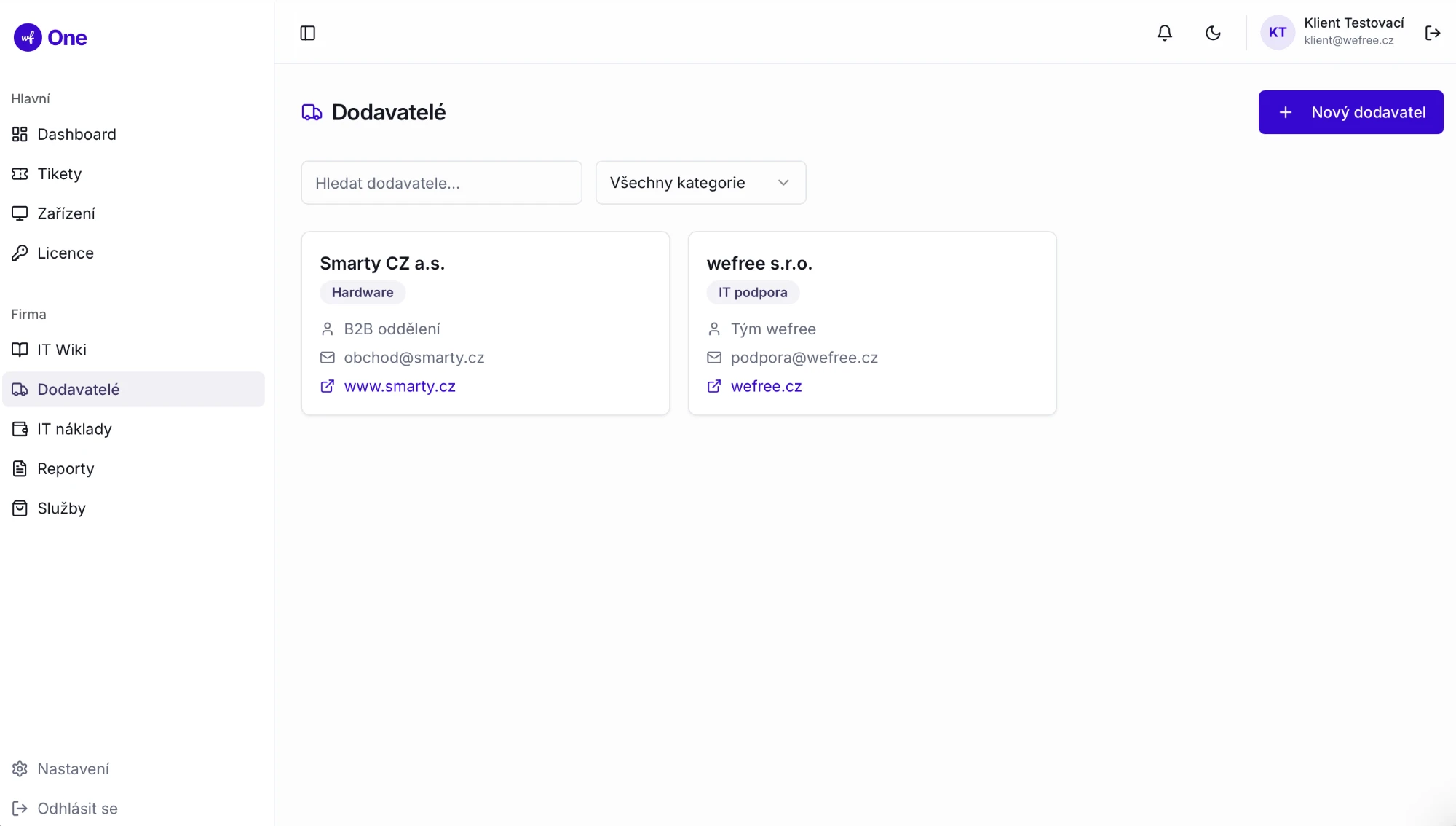1456x826 pixels.
Task: Open IT náklady page
Action: 134,429
